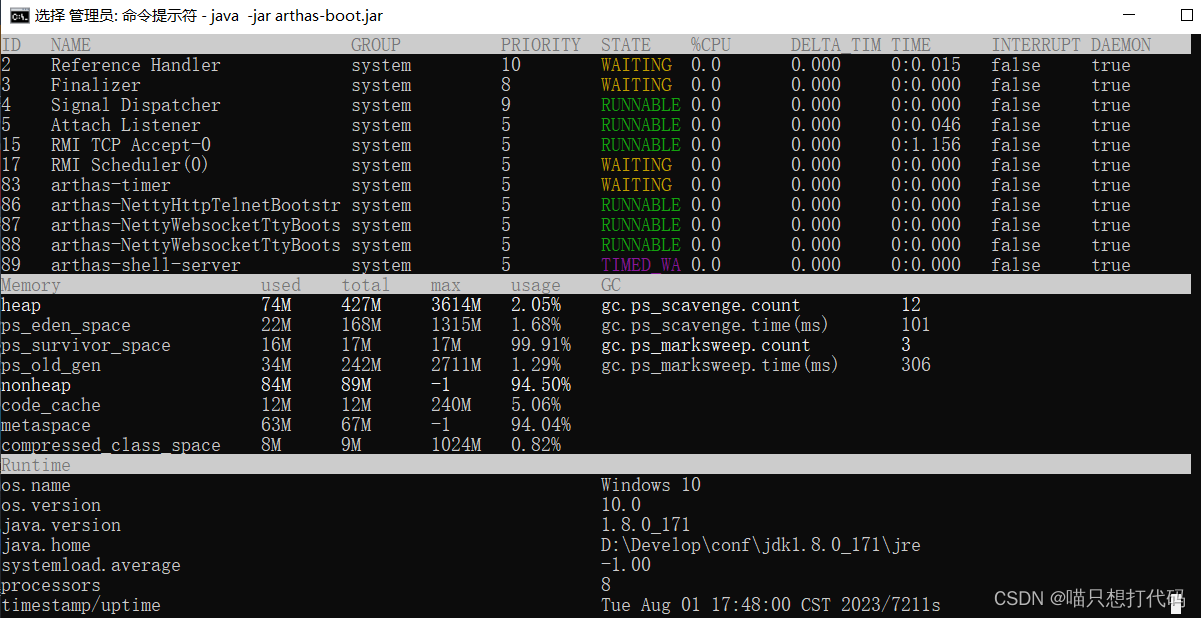Click the compressed_class_space row
Viewport: 1201px width, 618px height.
click(110, 445)
